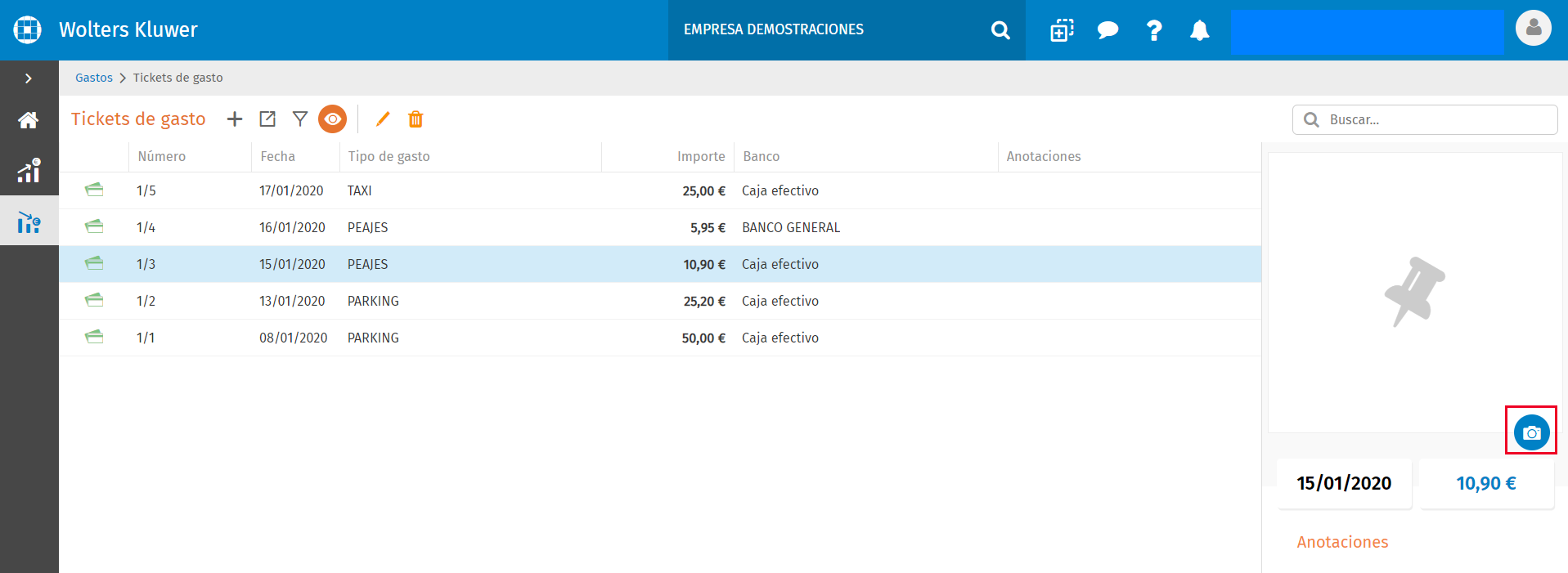
Task: Edit selected ticket with pencil icon
Action: [x=383, y=119]
